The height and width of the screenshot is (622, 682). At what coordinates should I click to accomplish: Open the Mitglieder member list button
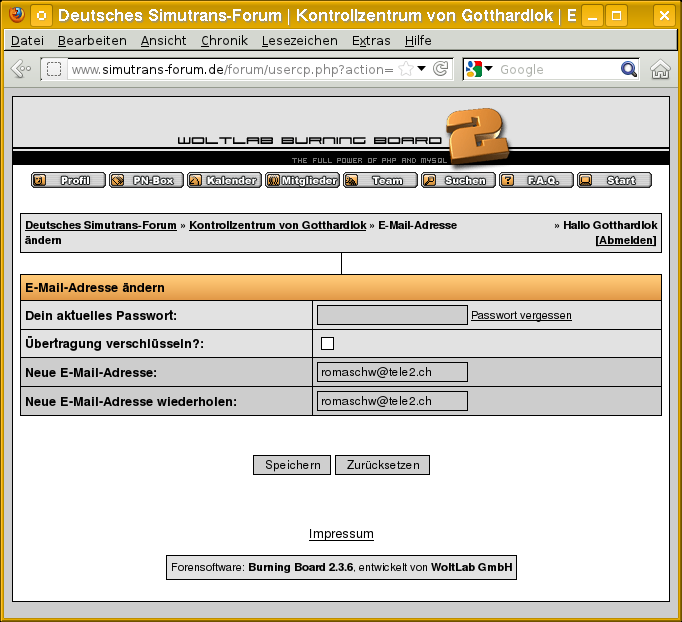point(301,181)
